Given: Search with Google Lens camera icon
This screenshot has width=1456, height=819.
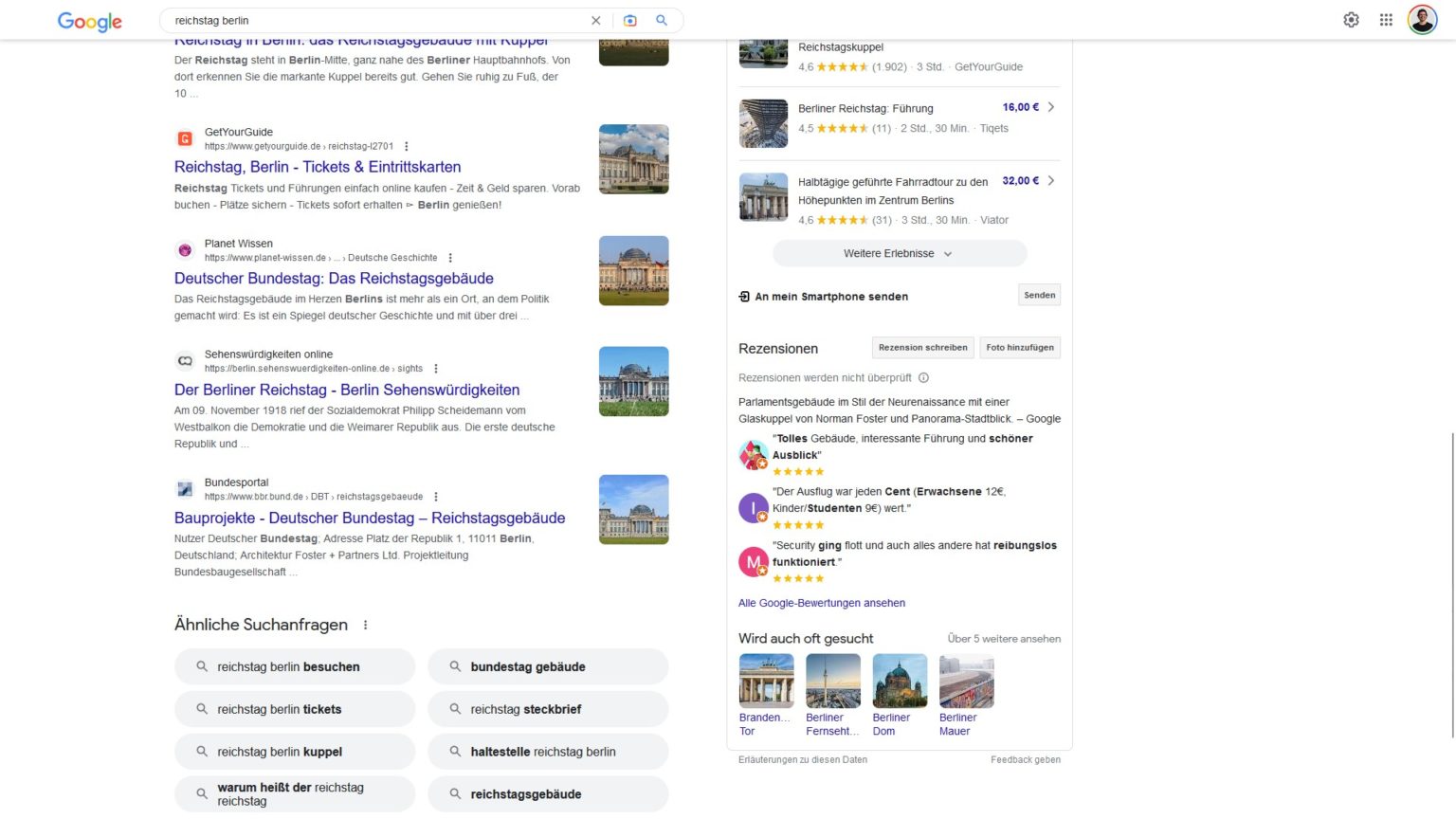Looking at the screenshot, I should (x=630, y=20).
